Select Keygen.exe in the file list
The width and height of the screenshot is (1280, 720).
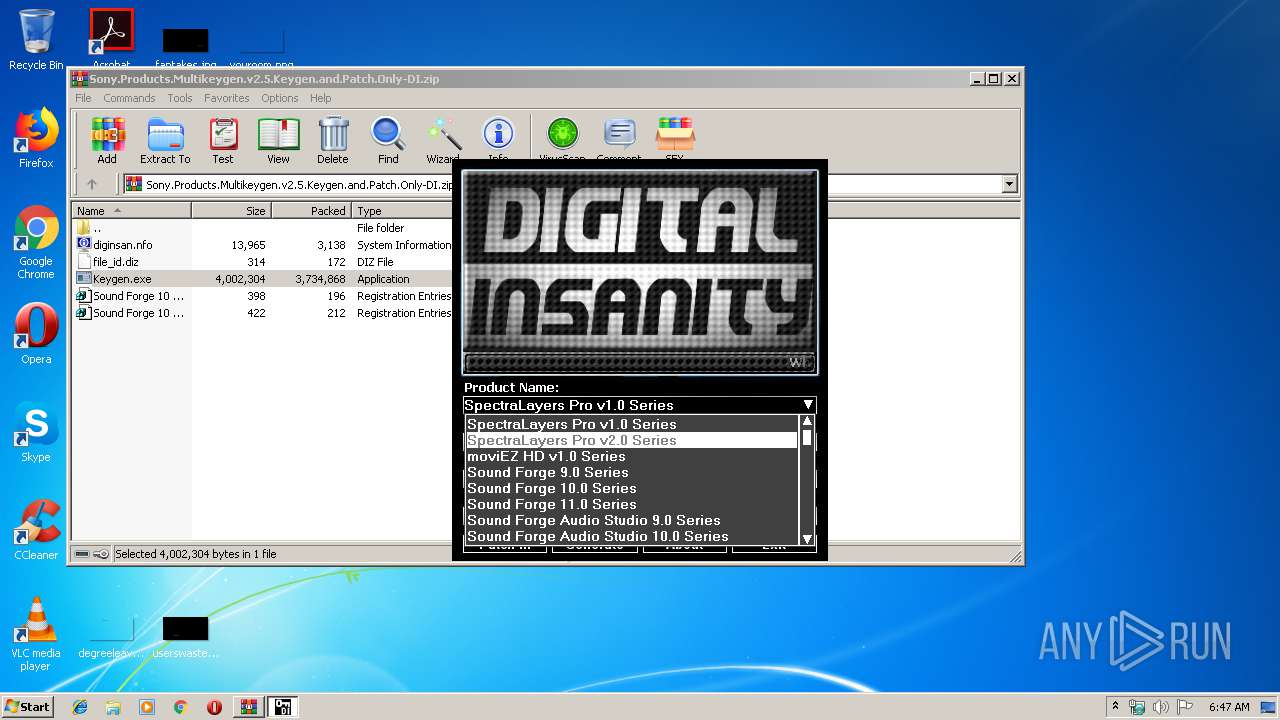coord(264,279)
